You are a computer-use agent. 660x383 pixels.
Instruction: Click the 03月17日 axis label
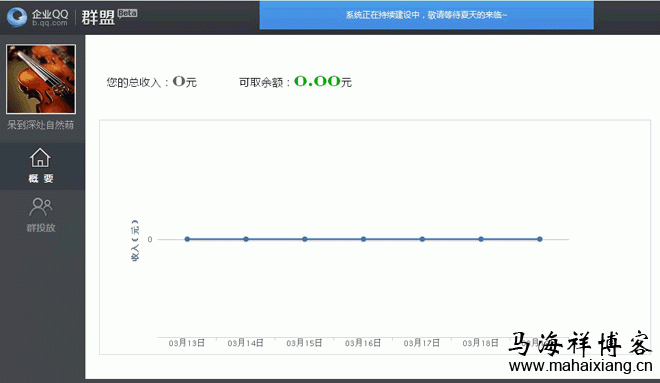pyautogui.click(x=422, y=343)
